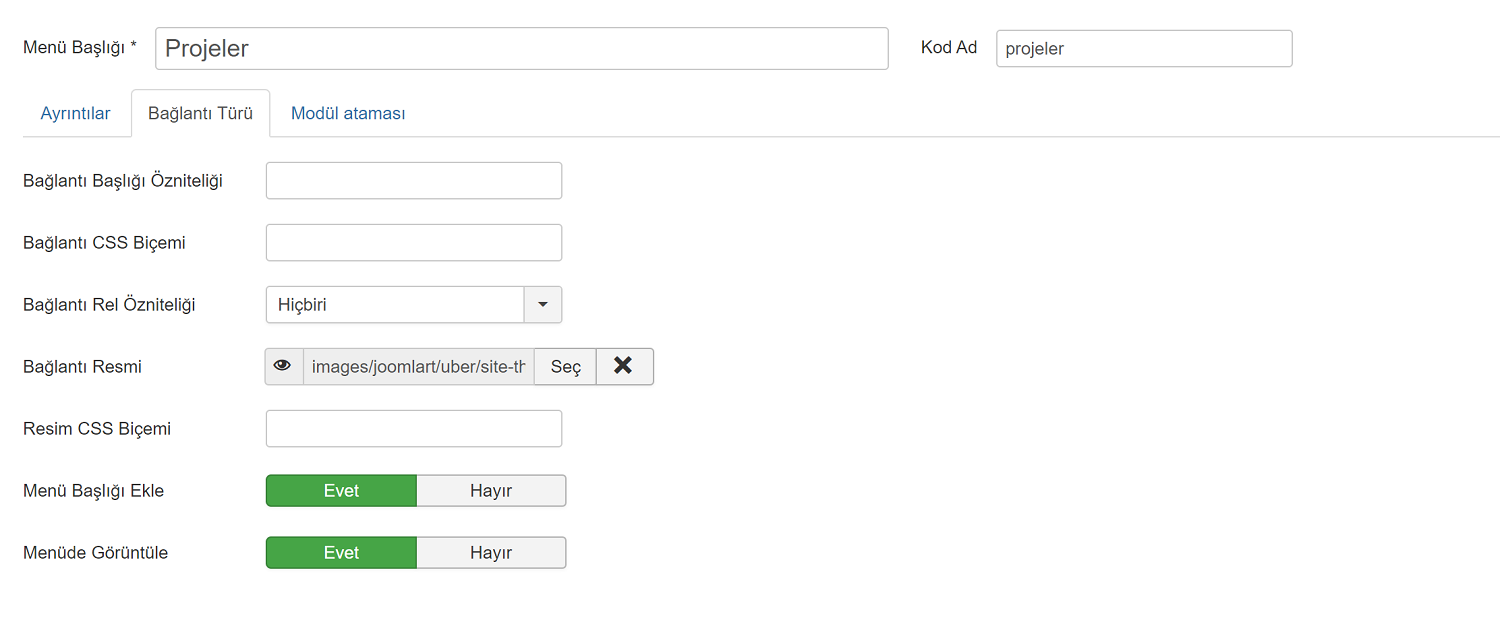The width and height of the screenshot is (1500, 622).
Task: Click the Menü Başlığı text field
Action: click(521, 48)
